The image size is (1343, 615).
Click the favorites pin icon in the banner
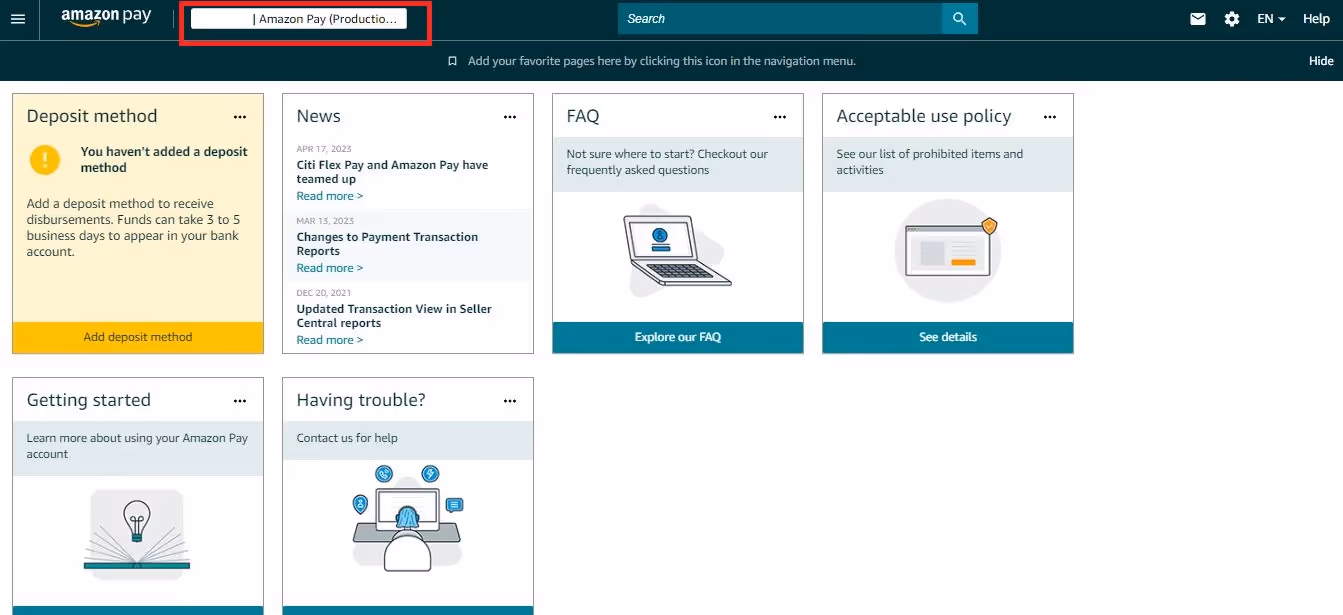coord(453,61)
